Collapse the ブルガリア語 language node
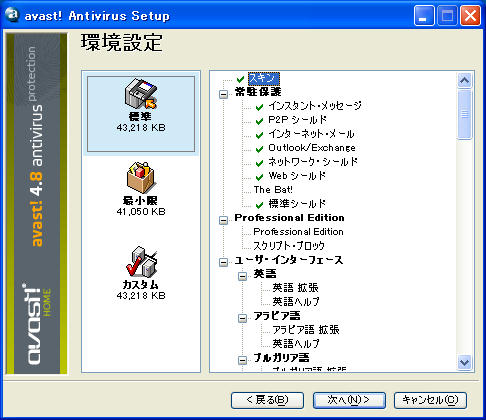 pos(242,360)
